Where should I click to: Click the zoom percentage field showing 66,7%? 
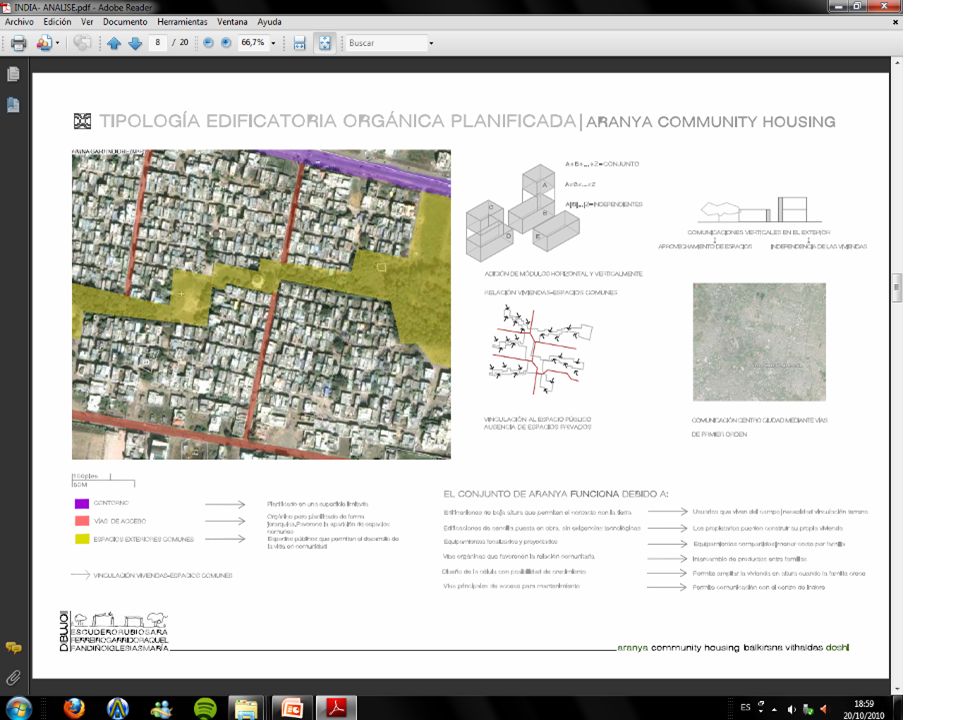(253, 42)
